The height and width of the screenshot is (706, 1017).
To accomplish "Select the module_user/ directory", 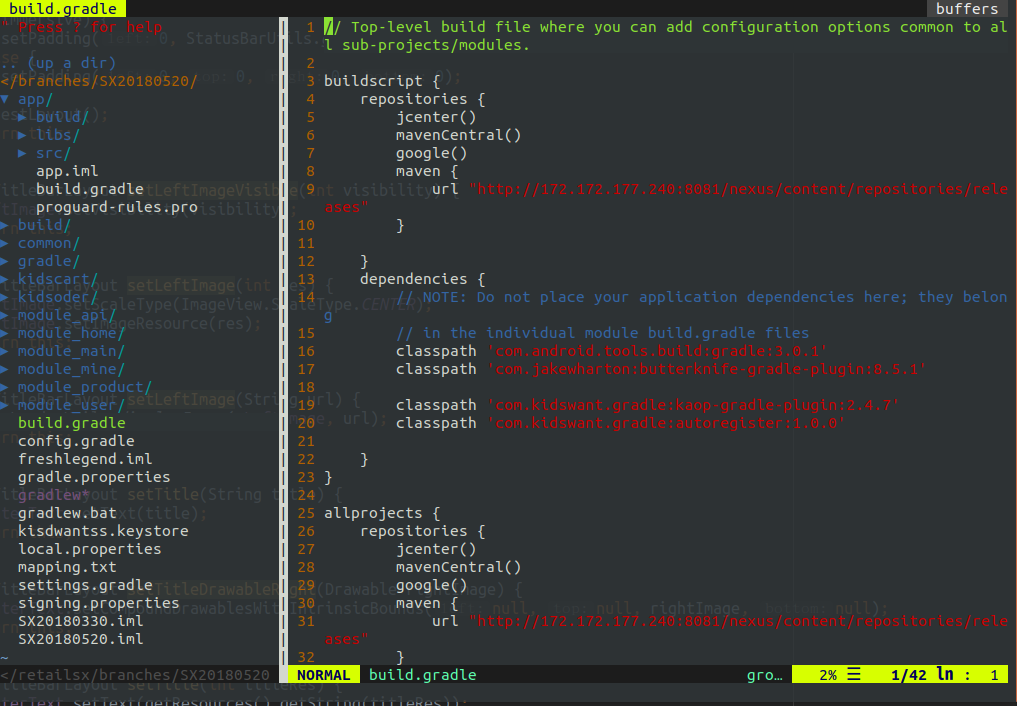I will coord(71,405).
